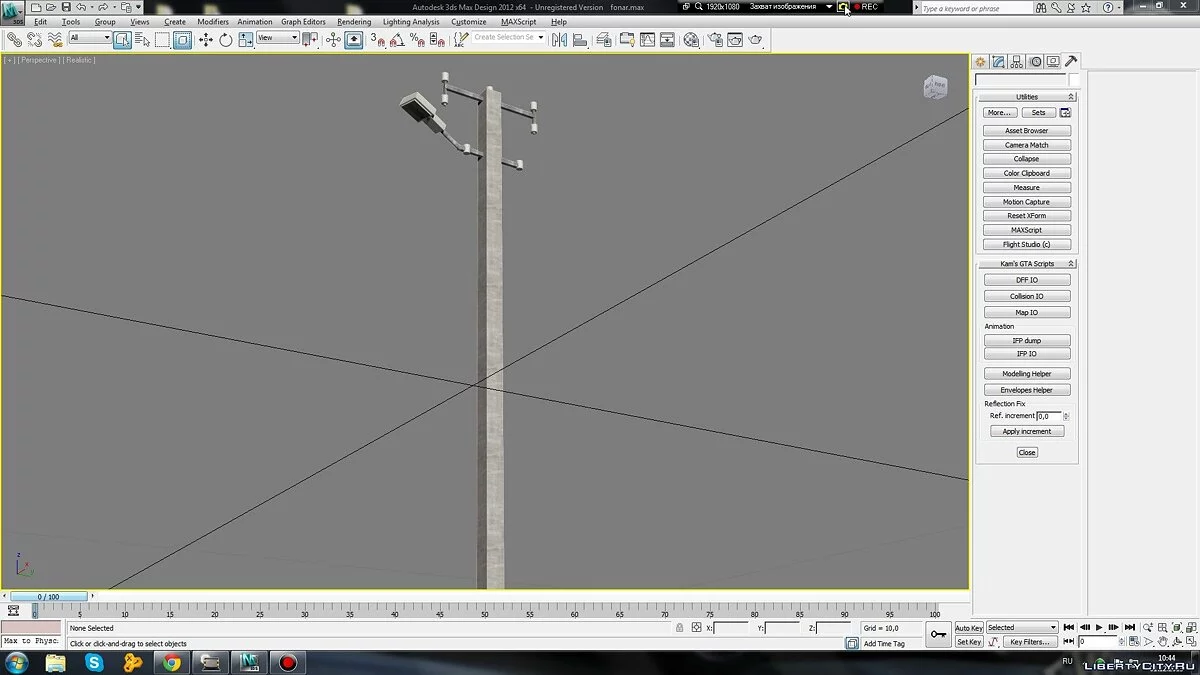Open the Modifiers menu
The height and width of the screenshot is (675, 1200).
tap(212, 22)
